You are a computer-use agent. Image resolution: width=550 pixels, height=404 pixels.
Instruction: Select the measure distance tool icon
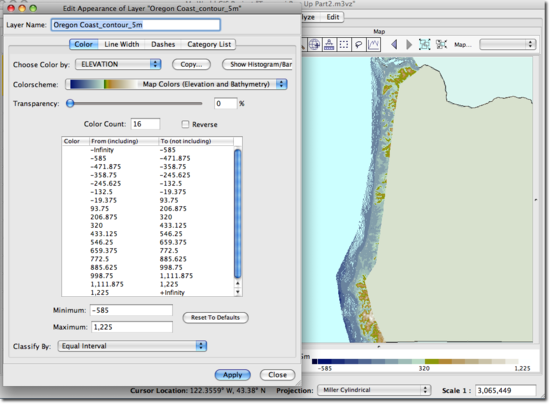coord(329,45)
